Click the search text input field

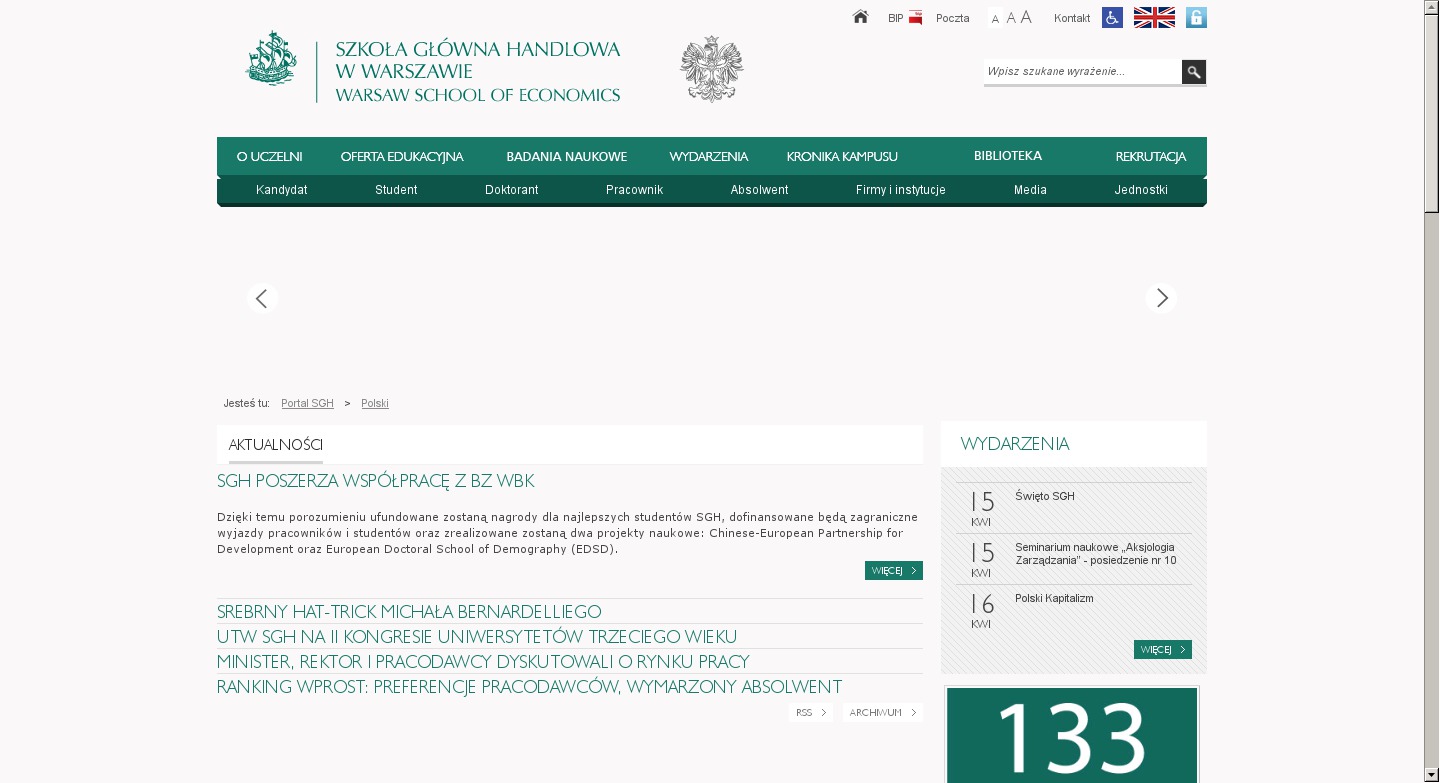[x=1082, y=72]
